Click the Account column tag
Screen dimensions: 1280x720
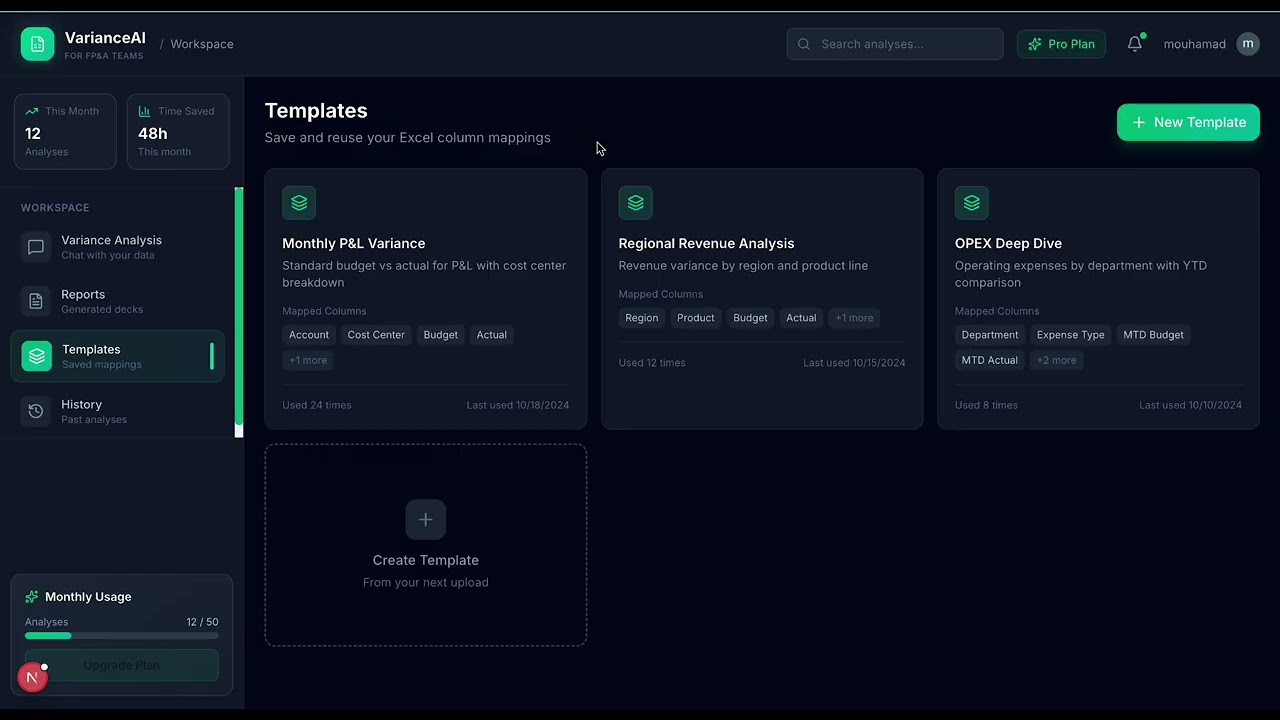tap(309, 335)
